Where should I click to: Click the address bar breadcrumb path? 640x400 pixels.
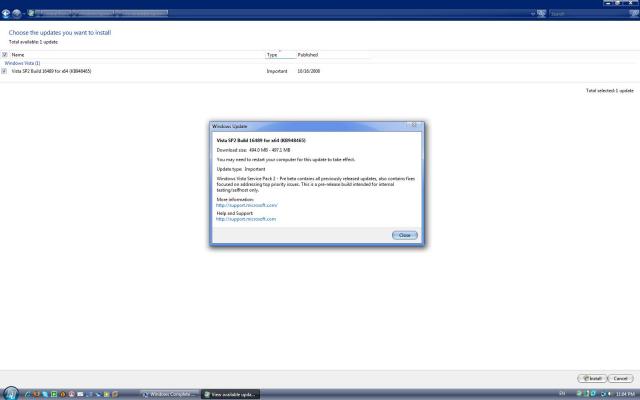pos(101,13)
